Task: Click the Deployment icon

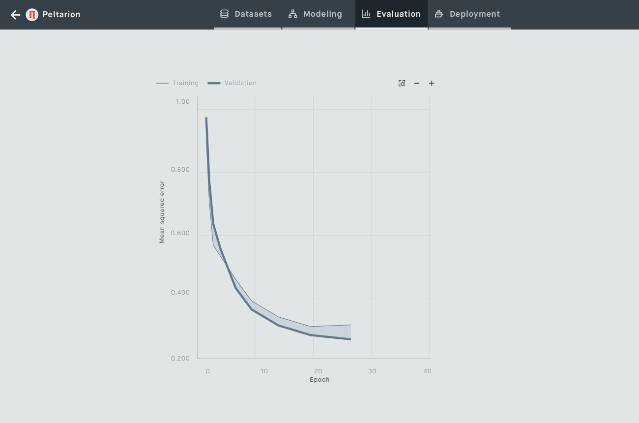Action: [439, 14]
